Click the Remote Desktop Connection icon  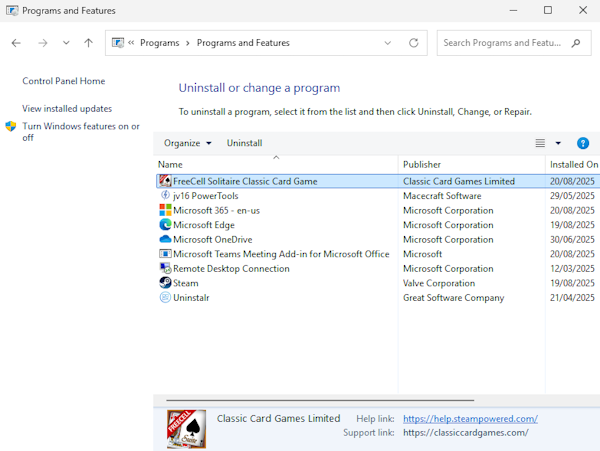[165, 268]
